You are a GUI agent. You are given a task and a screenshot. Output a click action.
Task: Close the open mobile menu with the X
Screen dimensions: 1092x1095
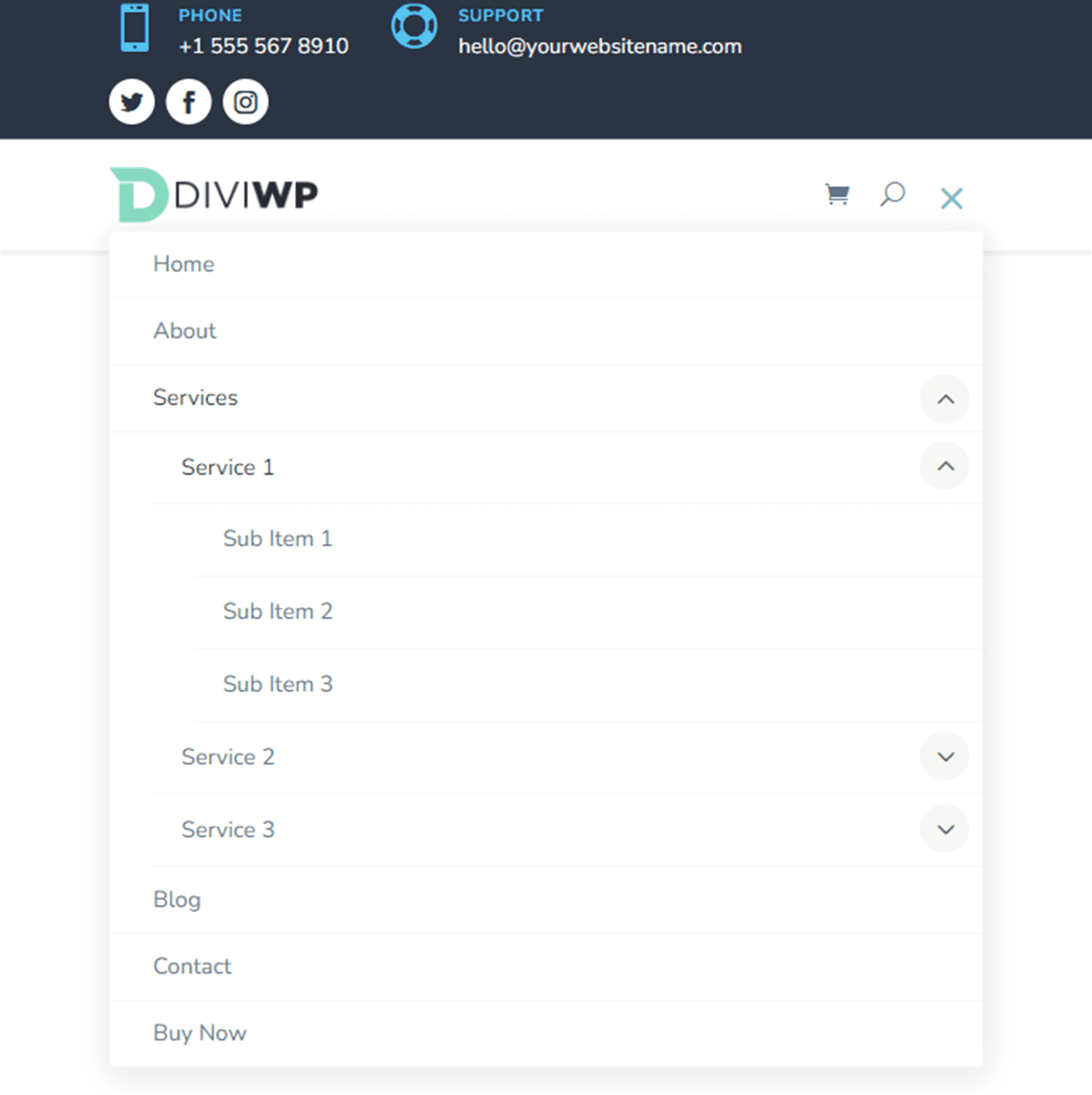click(x=951, y=198)
